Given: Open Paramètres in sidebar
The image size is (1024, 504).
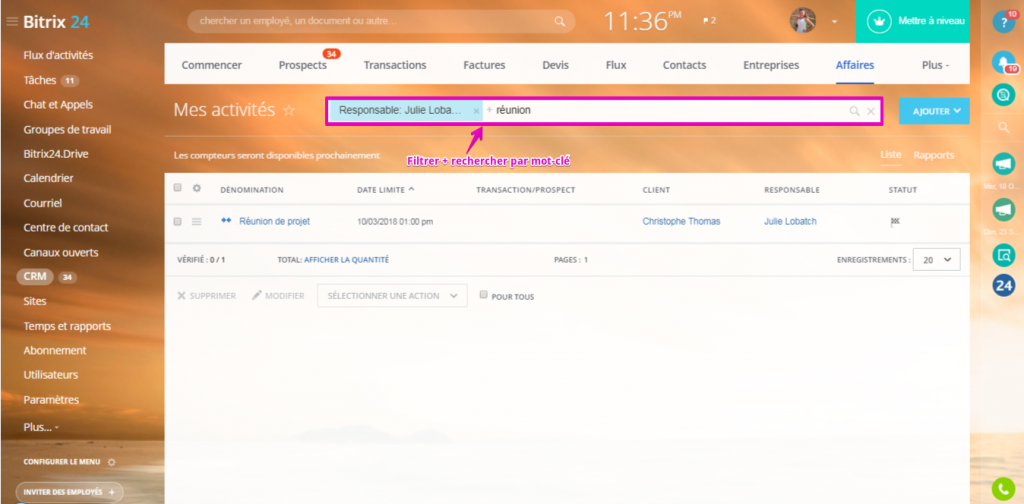Looking at the screenshot, I should coord(51,400).
